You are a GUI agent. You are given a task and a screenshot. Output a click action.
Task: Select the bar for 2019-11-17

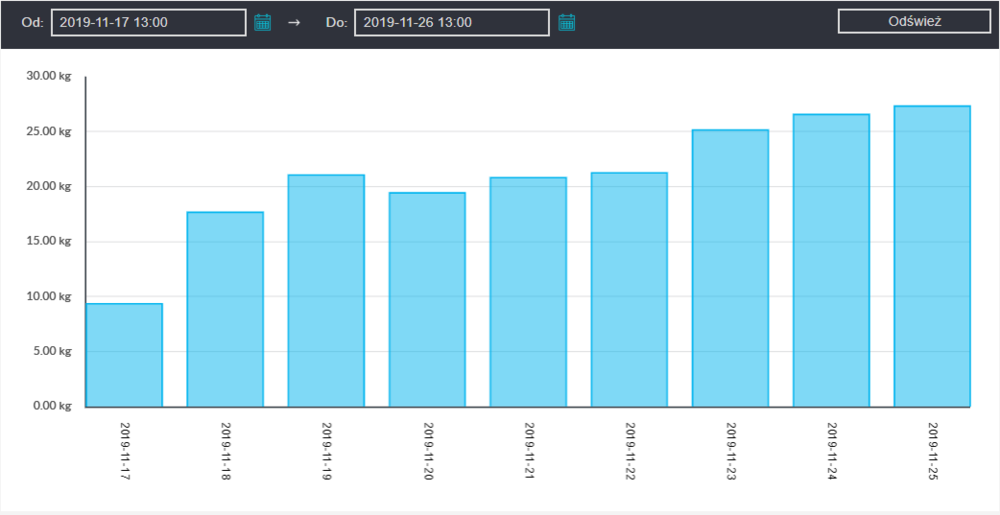click(x=124, y=355)
